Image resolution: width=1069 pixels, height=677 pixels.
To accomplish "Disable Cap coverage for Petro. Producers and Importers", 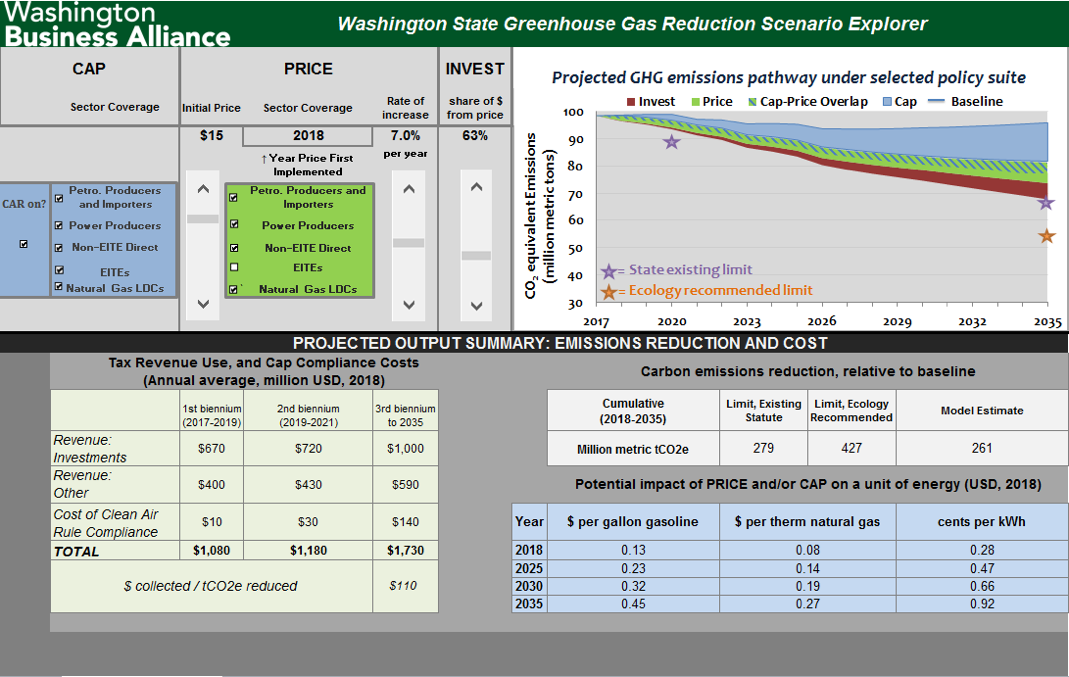I will (59, 197).
